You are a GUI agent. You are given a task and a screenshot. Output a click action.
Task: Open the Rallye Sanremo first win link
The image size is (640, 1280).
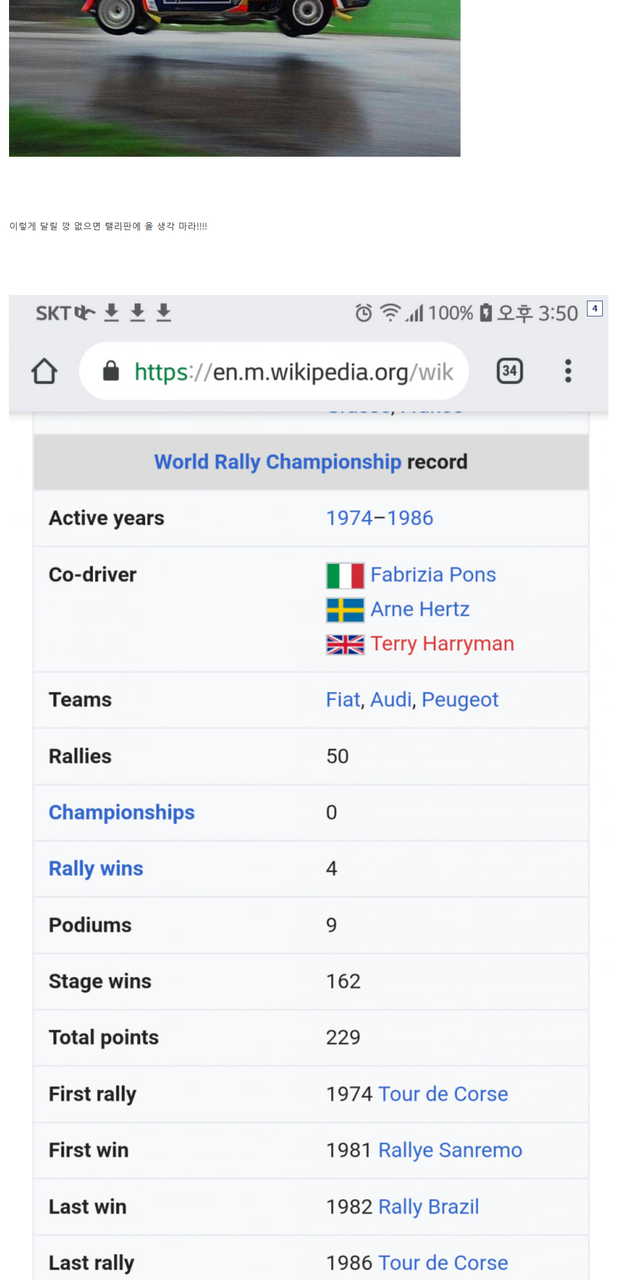pyautogui.click(x=450, y=1151)
